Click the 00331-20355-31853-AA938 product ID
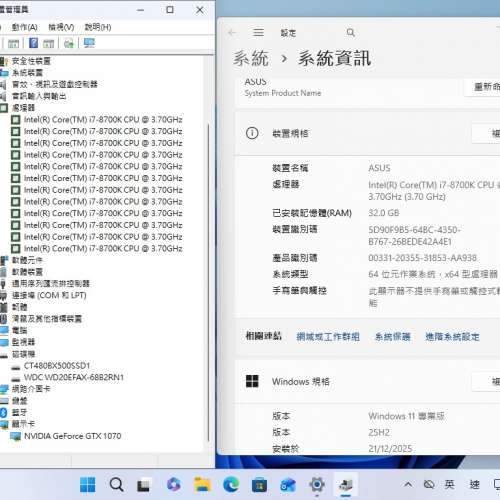The height and width of the screenshot is (500, 500). click(422, 258)
